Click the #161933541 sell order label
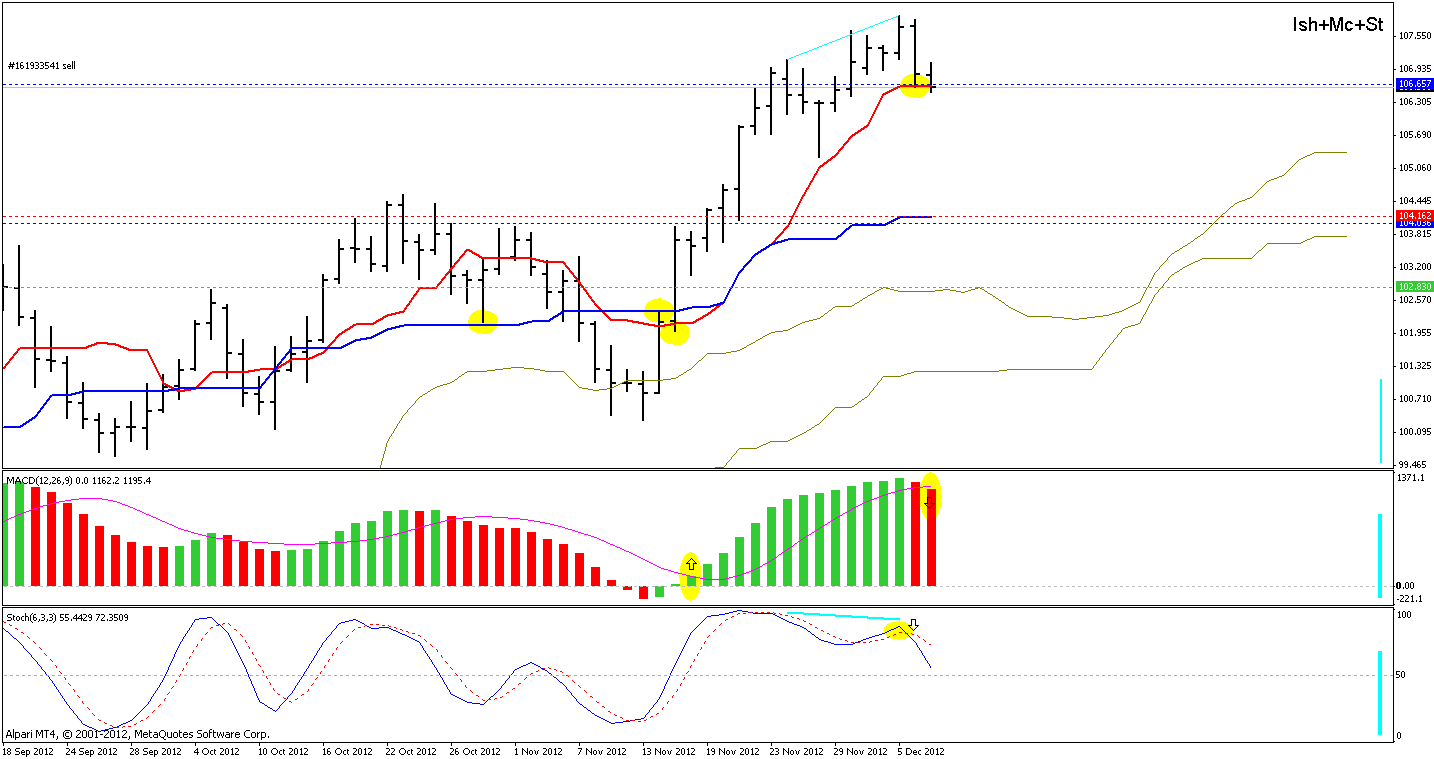This screenshot has height=759, width=1434. tap(41, 66)
